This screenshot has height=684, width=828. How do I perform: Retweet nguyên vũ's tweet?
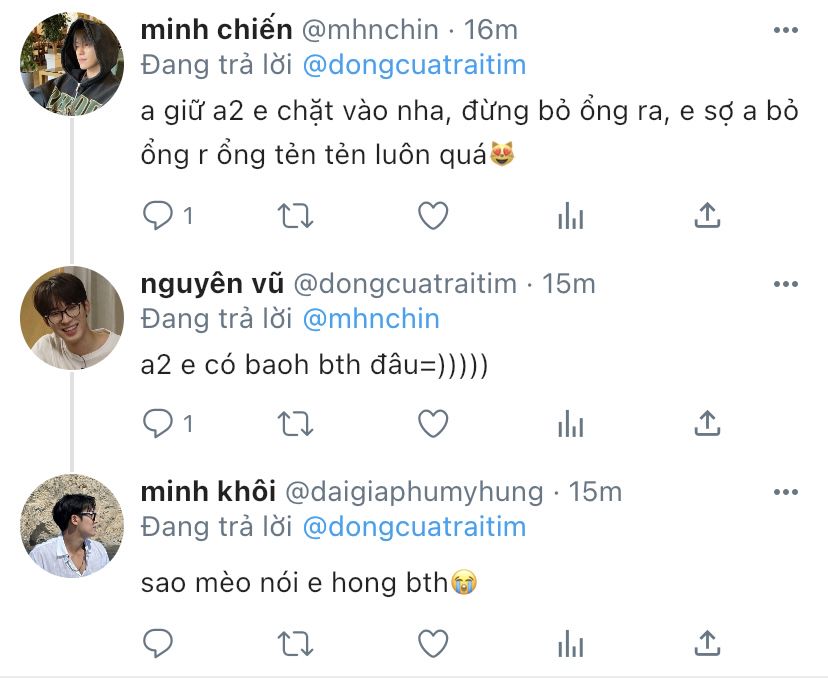point(295,424)
